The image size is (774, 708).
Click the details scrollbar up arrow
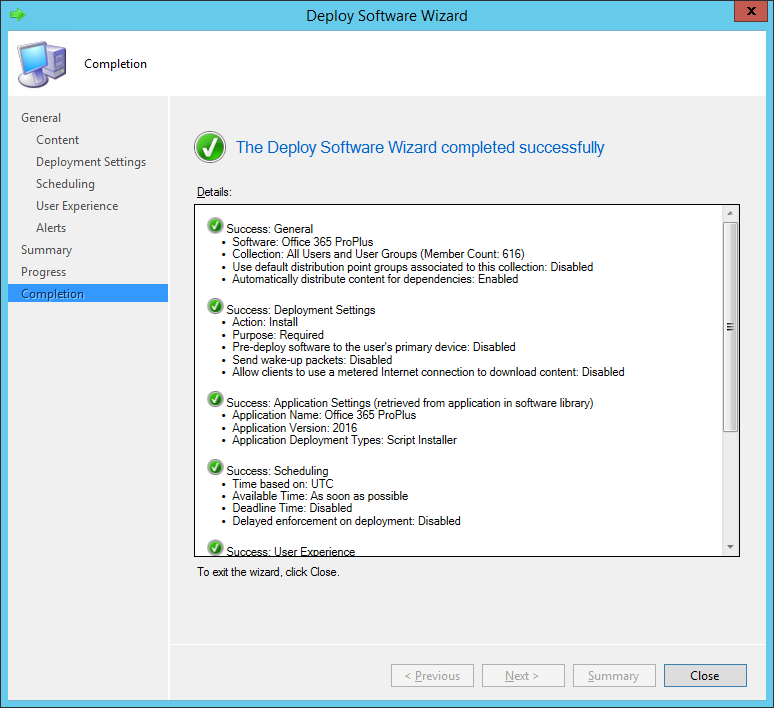(730, 213)
